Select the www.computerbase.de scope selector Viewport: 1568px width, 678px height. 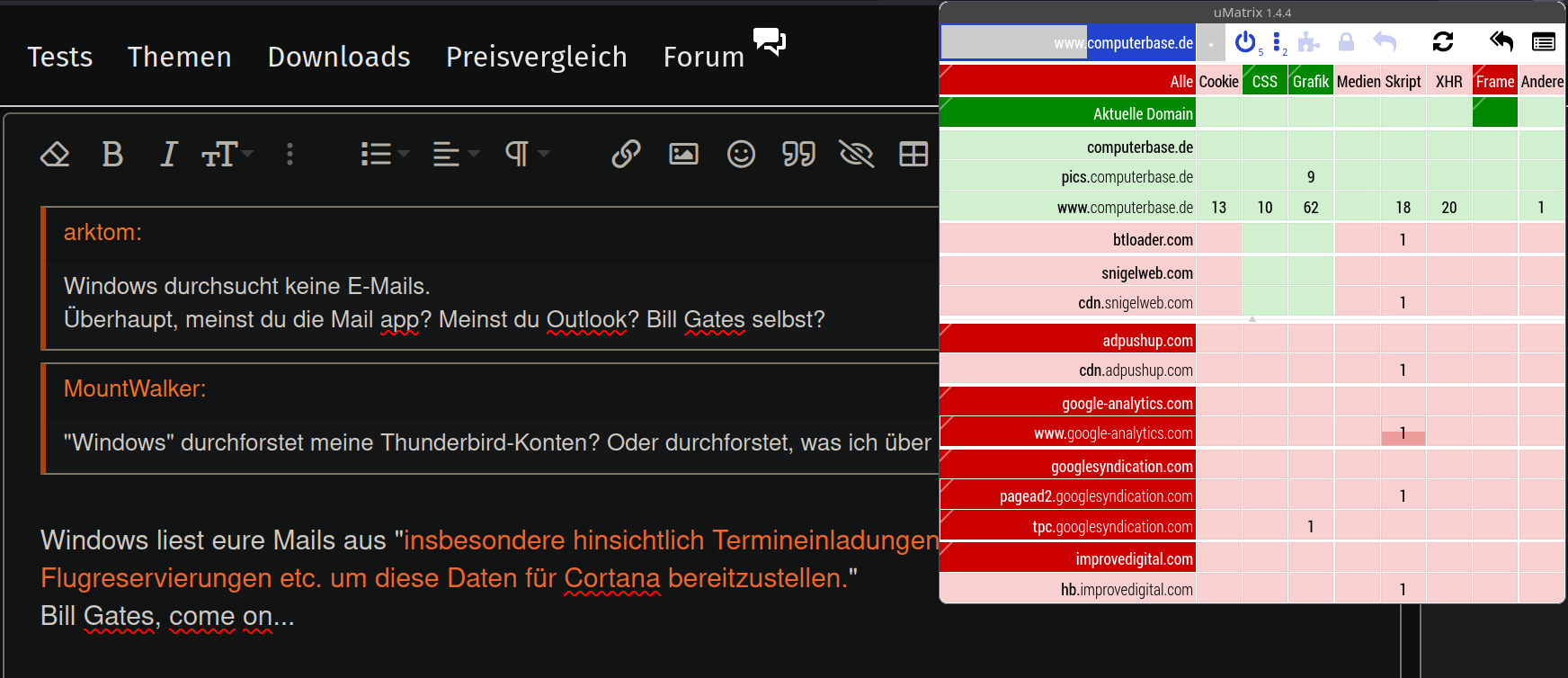point(1068,42)
